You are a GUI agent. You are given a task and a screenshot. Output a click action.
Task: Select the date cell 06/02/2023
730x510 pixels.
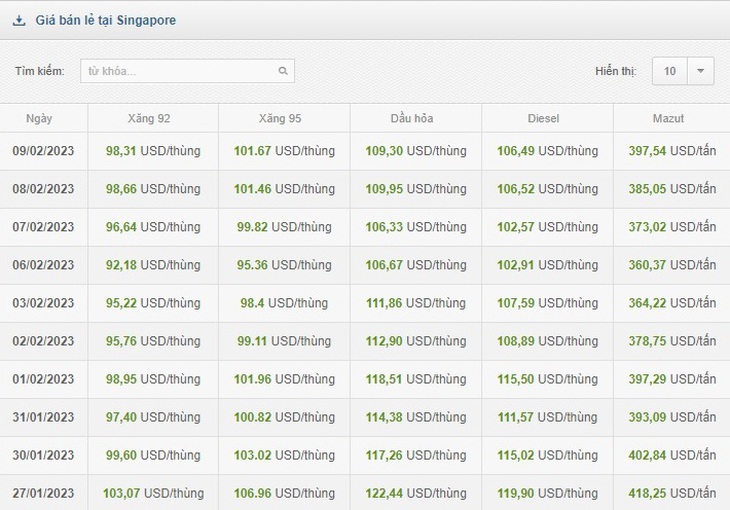point(43,265)
